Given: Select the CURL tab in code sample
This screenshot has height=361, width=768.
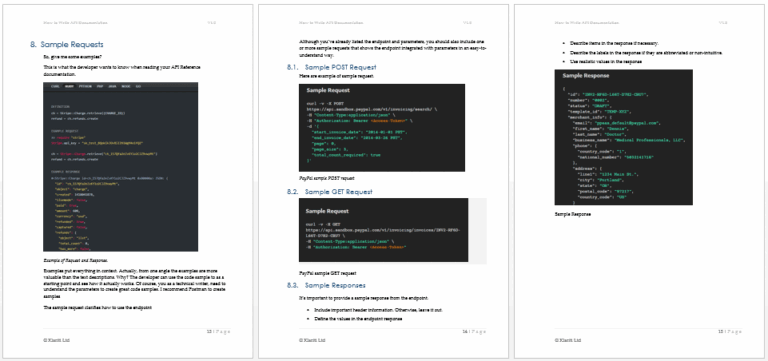Looking at the screenshot, I should [55, 86].
